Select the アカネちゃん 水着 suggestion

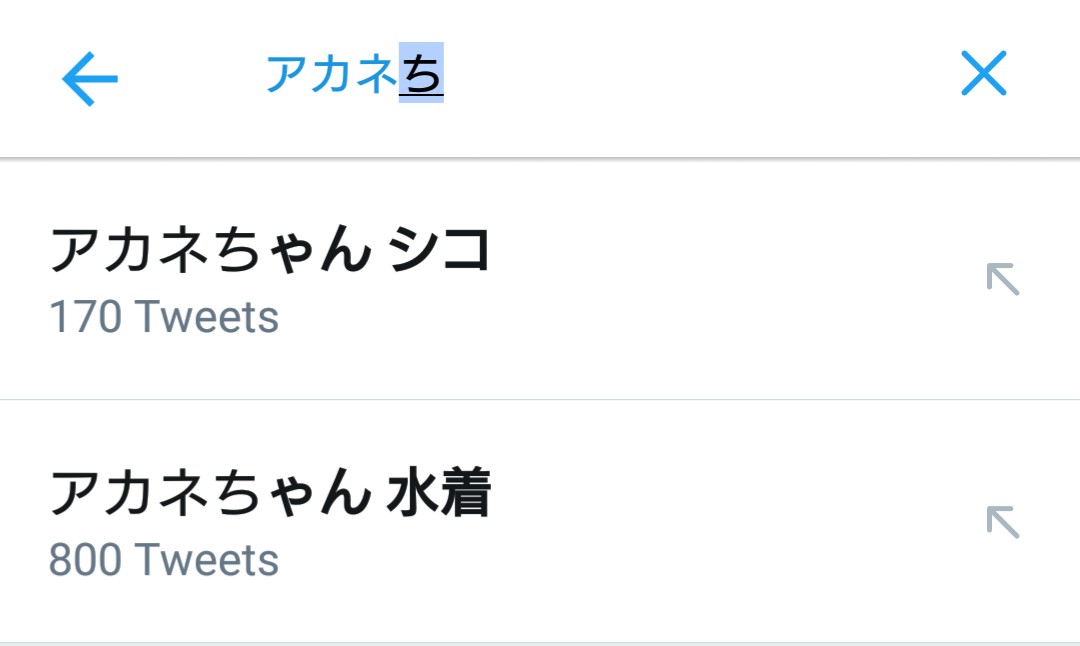[x=270, y=492]
